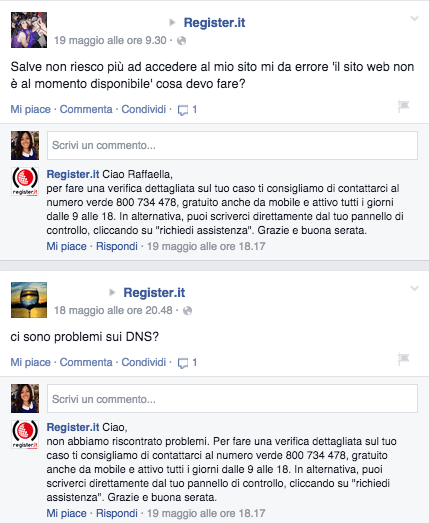Open the first poster's profile photo thumbnail

tap(29, 30)
